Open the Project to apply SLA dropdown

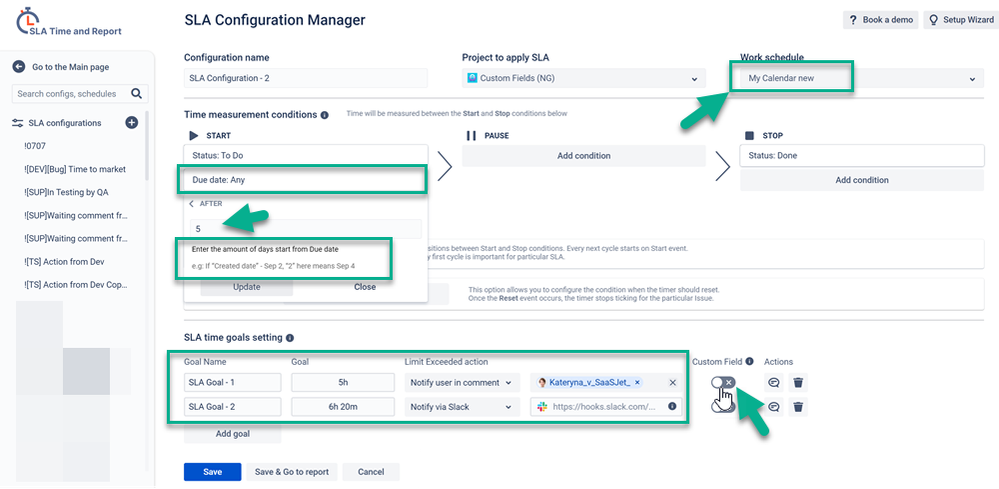point(584,79)
